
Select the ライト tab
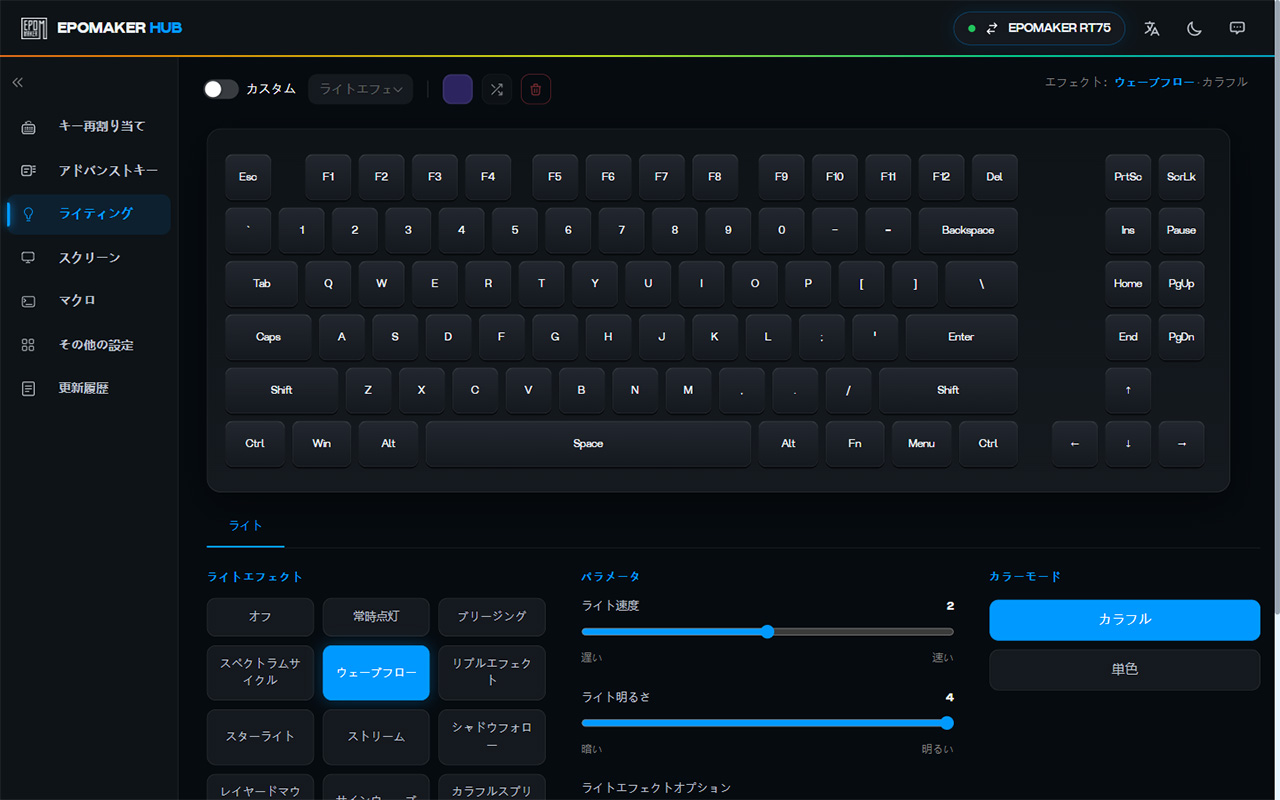pyautogui.click(x=246, y=526)
